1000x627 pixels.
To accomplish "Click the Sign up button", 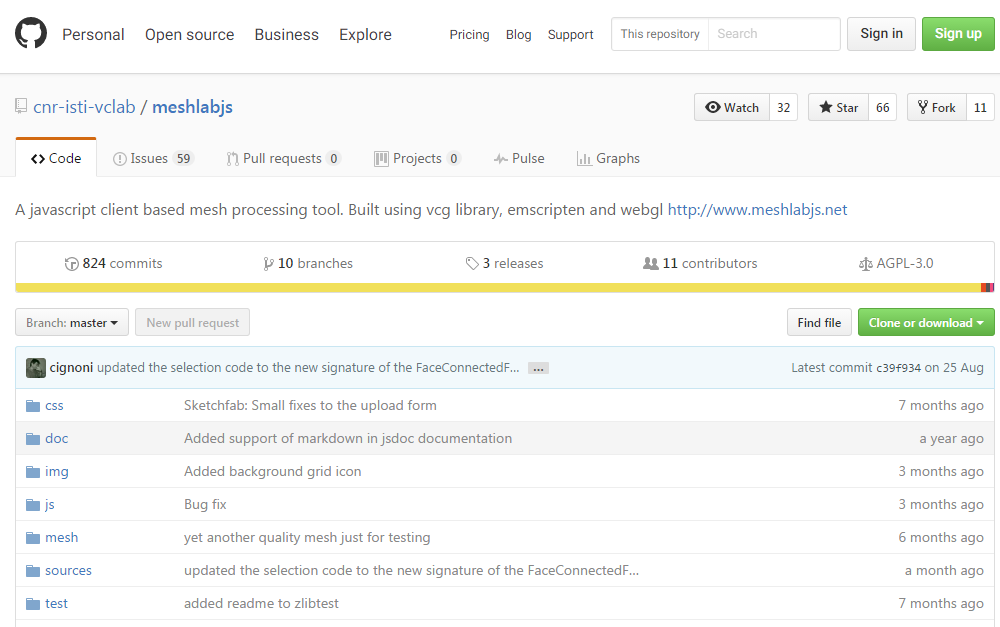I will point(958,34).
